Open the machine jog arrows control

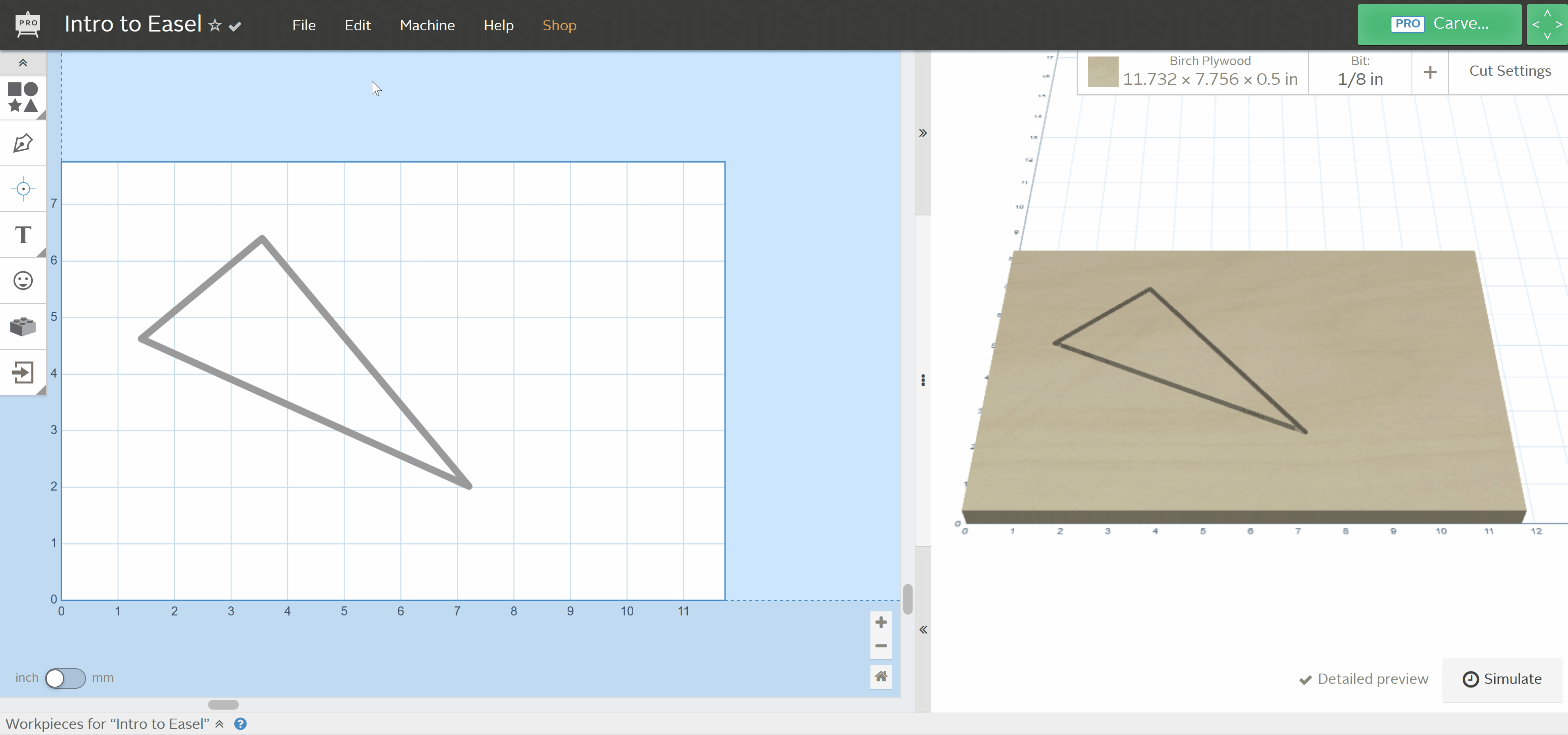1547,24
